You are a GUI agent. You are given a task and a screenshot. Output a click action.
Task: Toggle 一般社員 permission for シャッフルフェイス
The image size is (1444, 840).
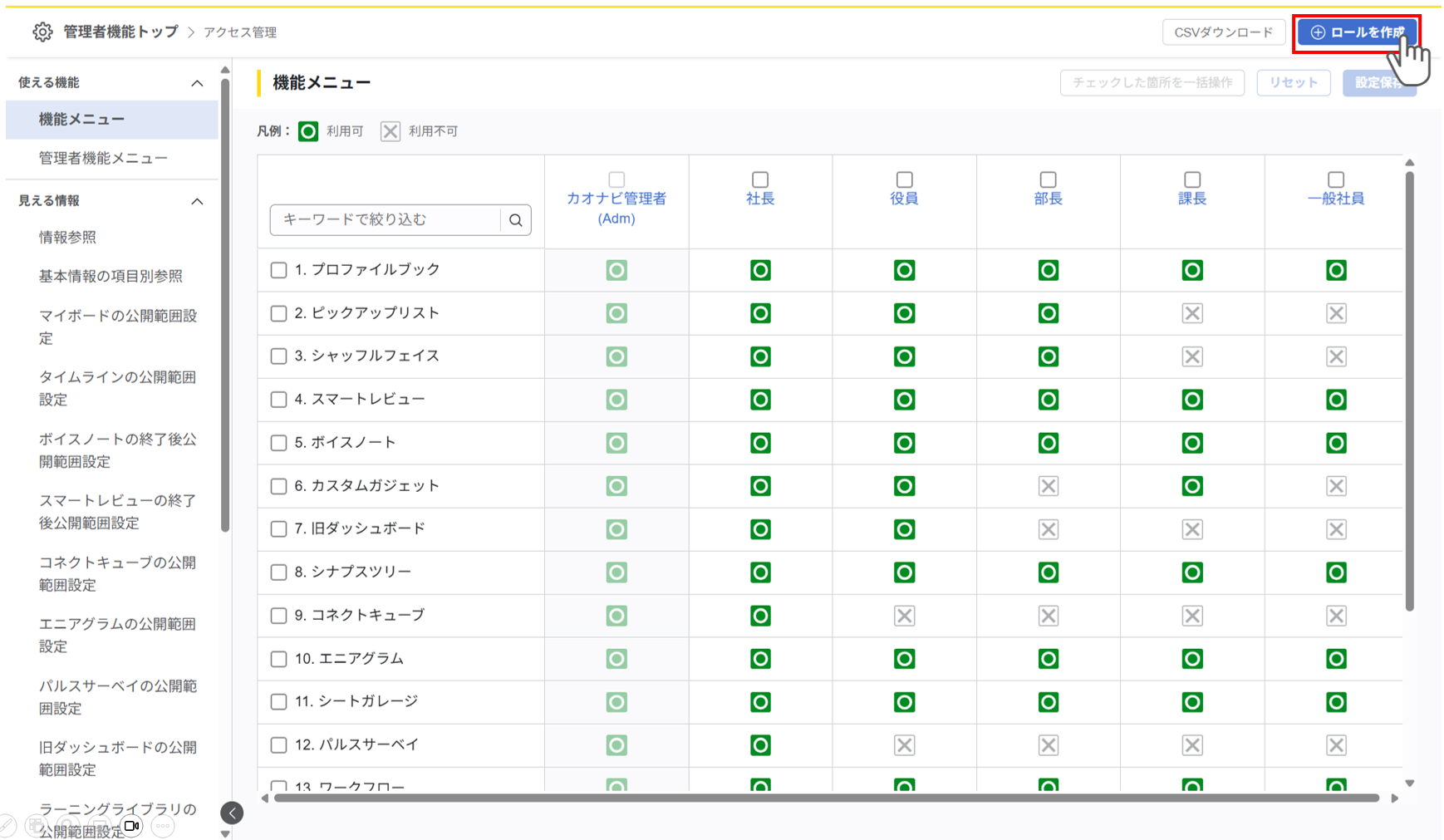pyautogui.click(x=1336, y=356)
